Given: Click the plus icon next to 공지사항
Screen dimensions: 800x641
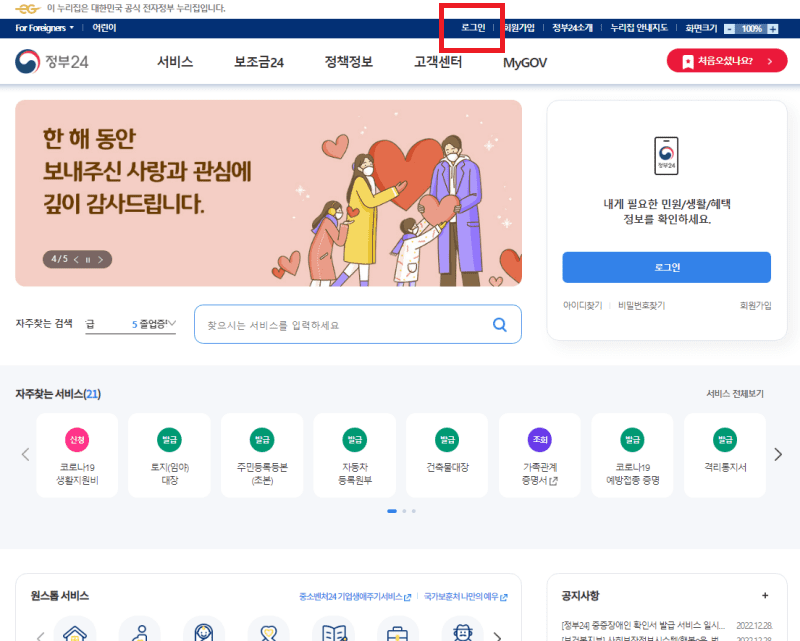Looking at the screenshot, I should 765,596.
